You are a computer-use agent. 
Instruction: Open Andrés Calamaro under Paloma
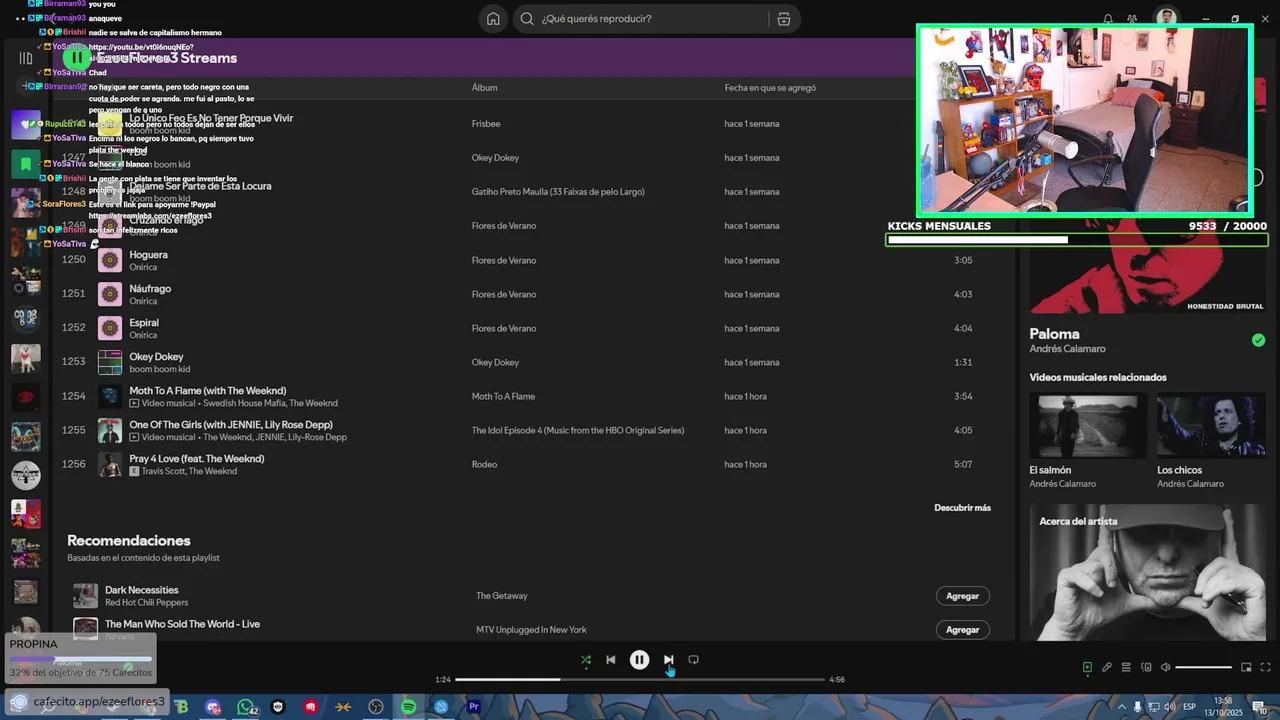click(1067, 349)
